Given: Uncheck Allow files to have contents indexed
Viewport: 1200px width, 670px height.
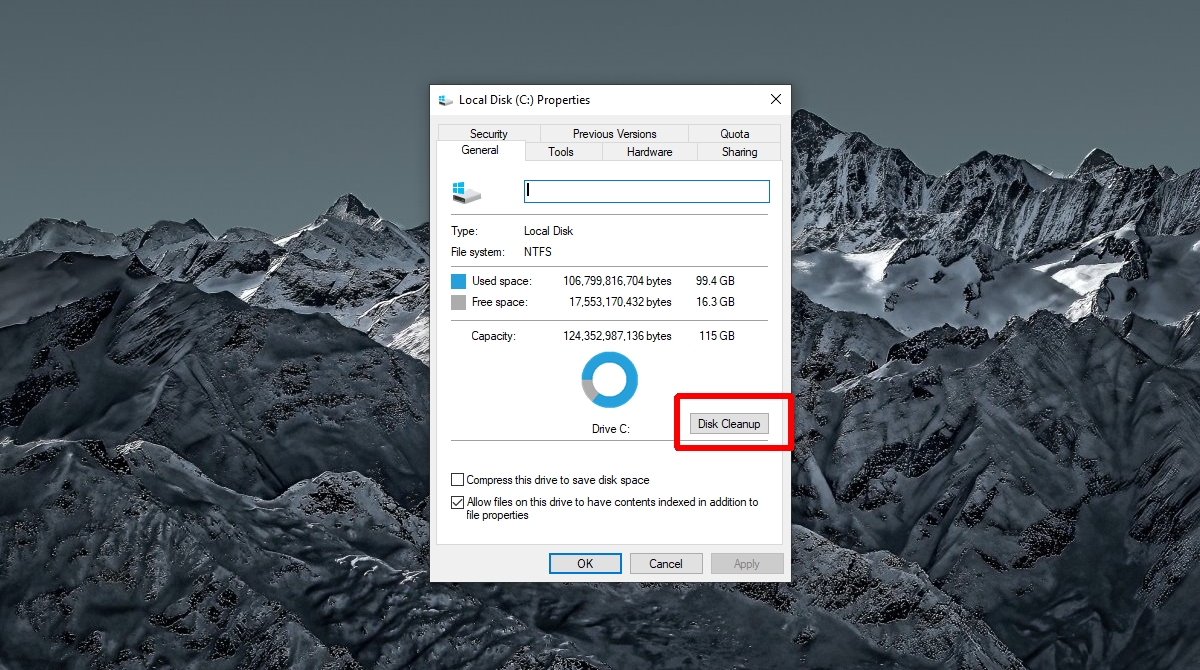Looking at the screenshot, I should click(458, 502).
